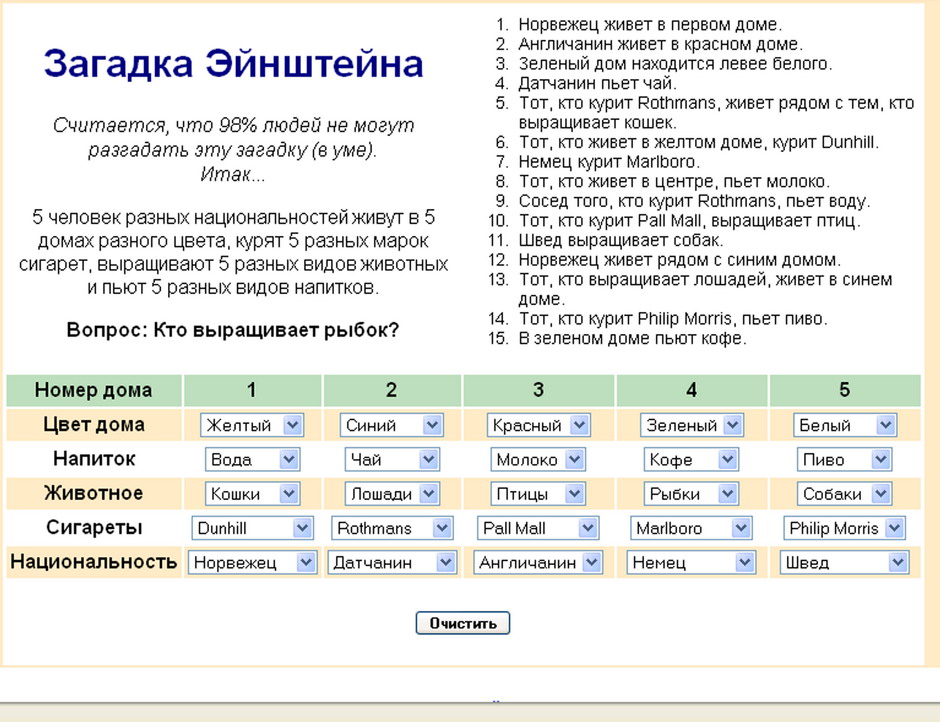This screenshot has height=722, width=940.
Task: Expand the Белый color dropdown for house 5
Action: coord(845,425)
